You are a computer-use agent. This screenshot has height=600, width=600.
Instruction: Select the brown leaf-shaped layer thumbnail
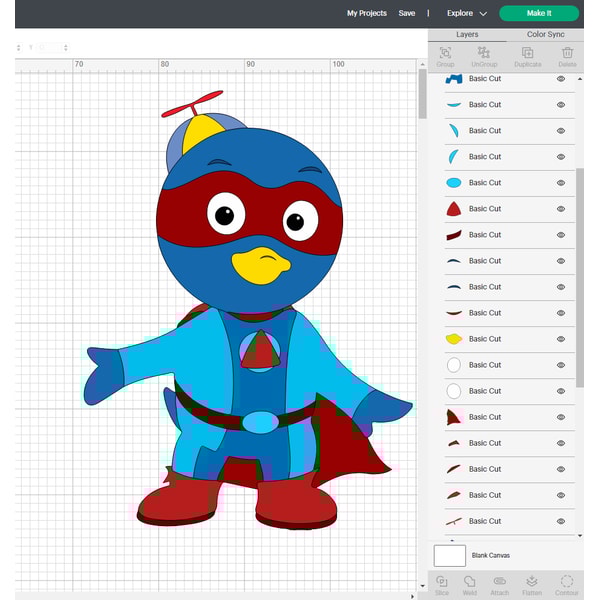[x=454, y=495]
